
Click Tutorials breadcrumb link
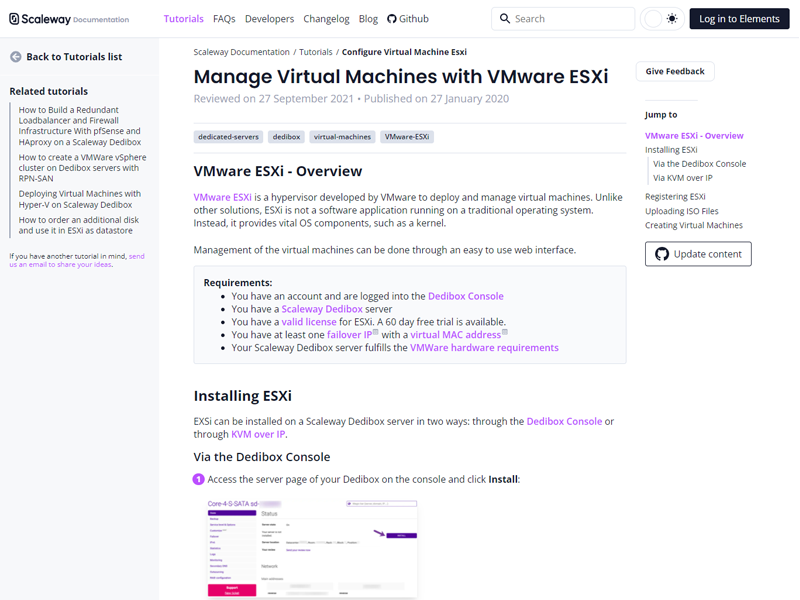click(x=315, y=52)
